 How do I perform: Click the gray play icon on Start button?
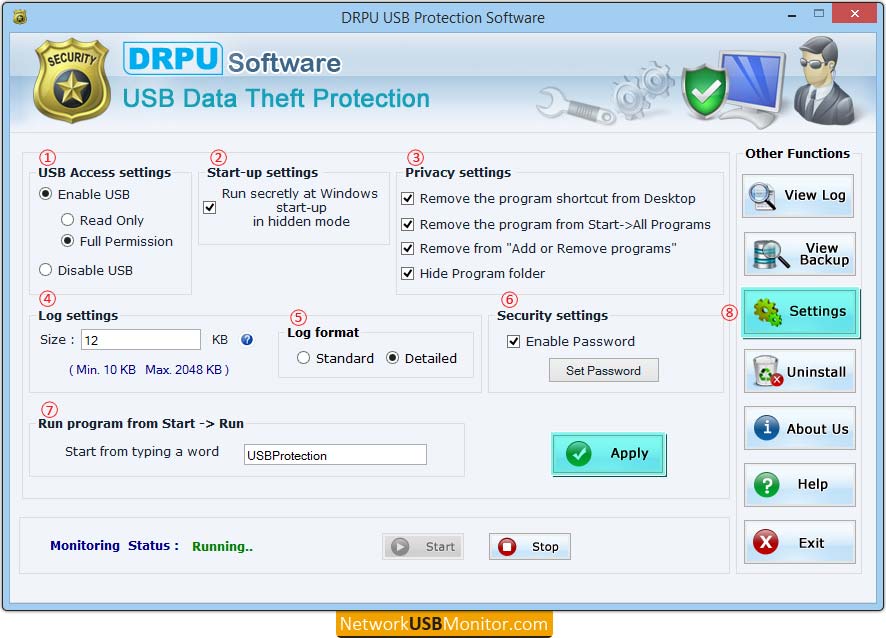[x=400, y=546]
